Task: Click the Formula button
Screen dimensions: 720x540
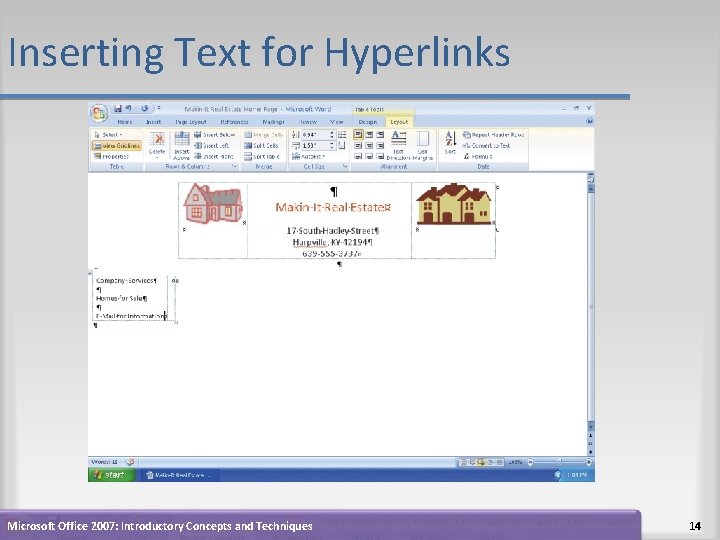Action: [x=478, y=157]
